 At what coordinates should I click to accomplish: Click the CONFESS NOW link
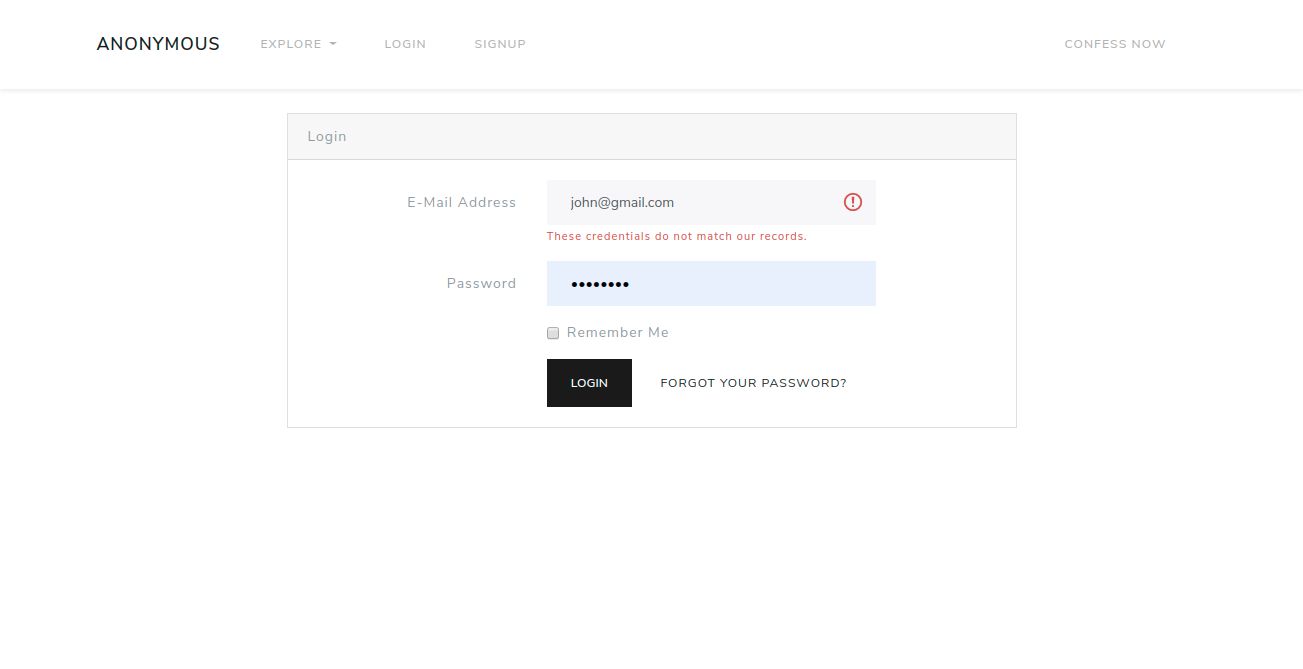pos(1114,44)
